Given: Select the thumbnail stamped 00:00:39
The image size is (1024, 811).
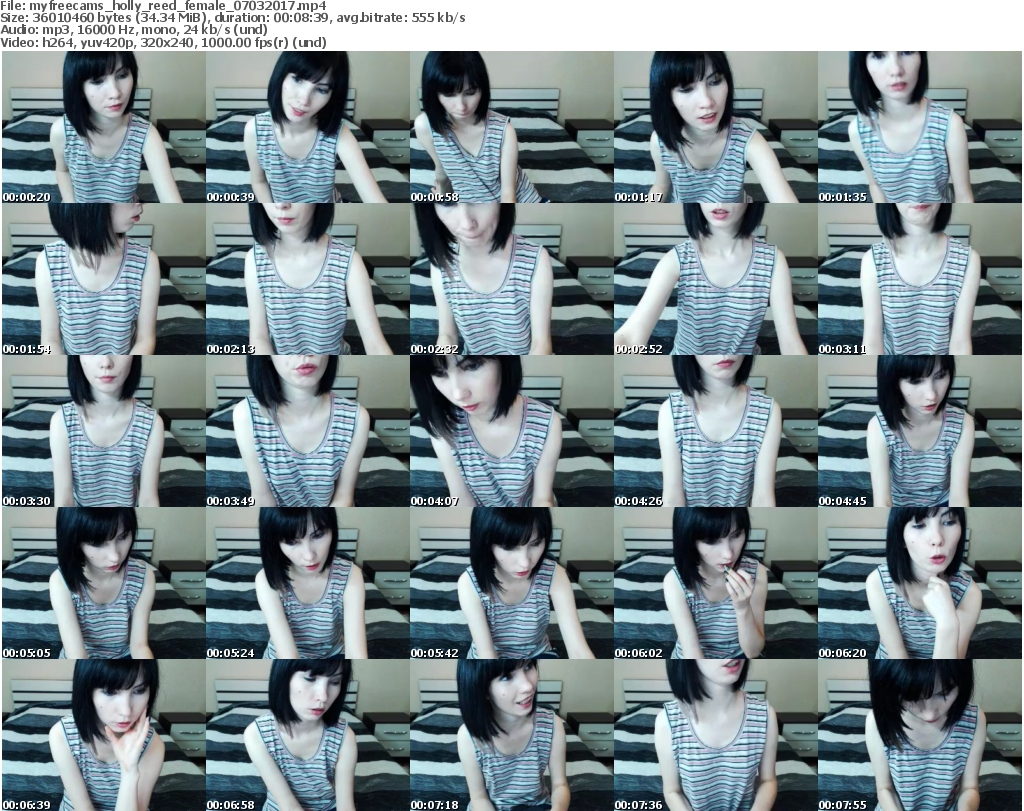Looking at the screenshot, I should coord(308,127).
